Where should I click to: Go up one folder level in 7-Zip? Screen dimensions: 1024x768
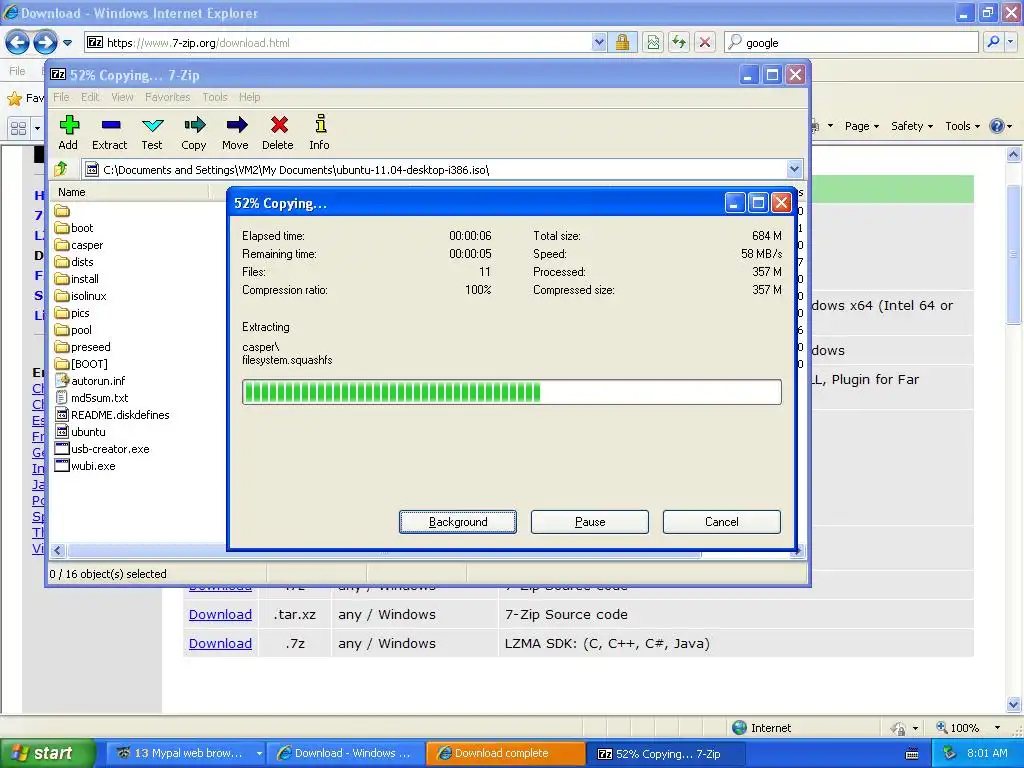[61, 170]
